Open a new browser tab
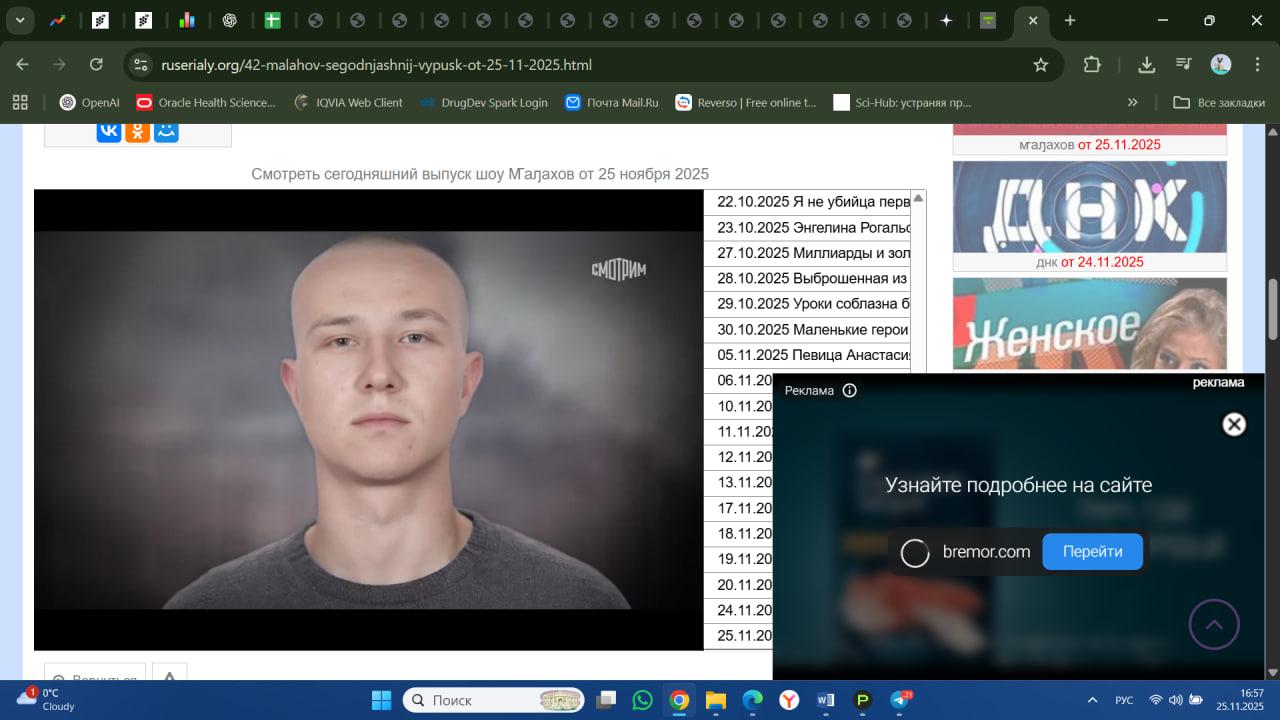The width and height of the screenshot is (1280, 720). click(x=1070, y=20)
